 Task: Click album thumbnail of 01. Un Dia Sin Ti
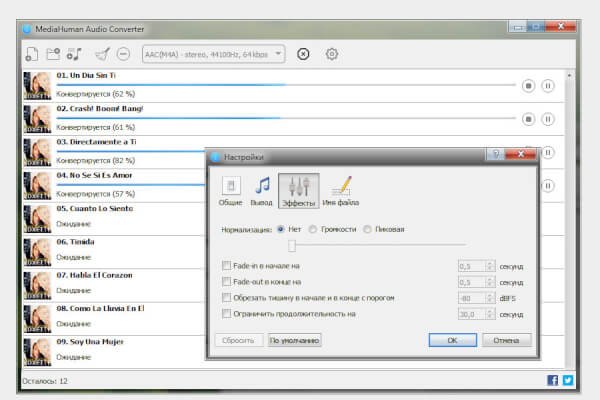37,86
